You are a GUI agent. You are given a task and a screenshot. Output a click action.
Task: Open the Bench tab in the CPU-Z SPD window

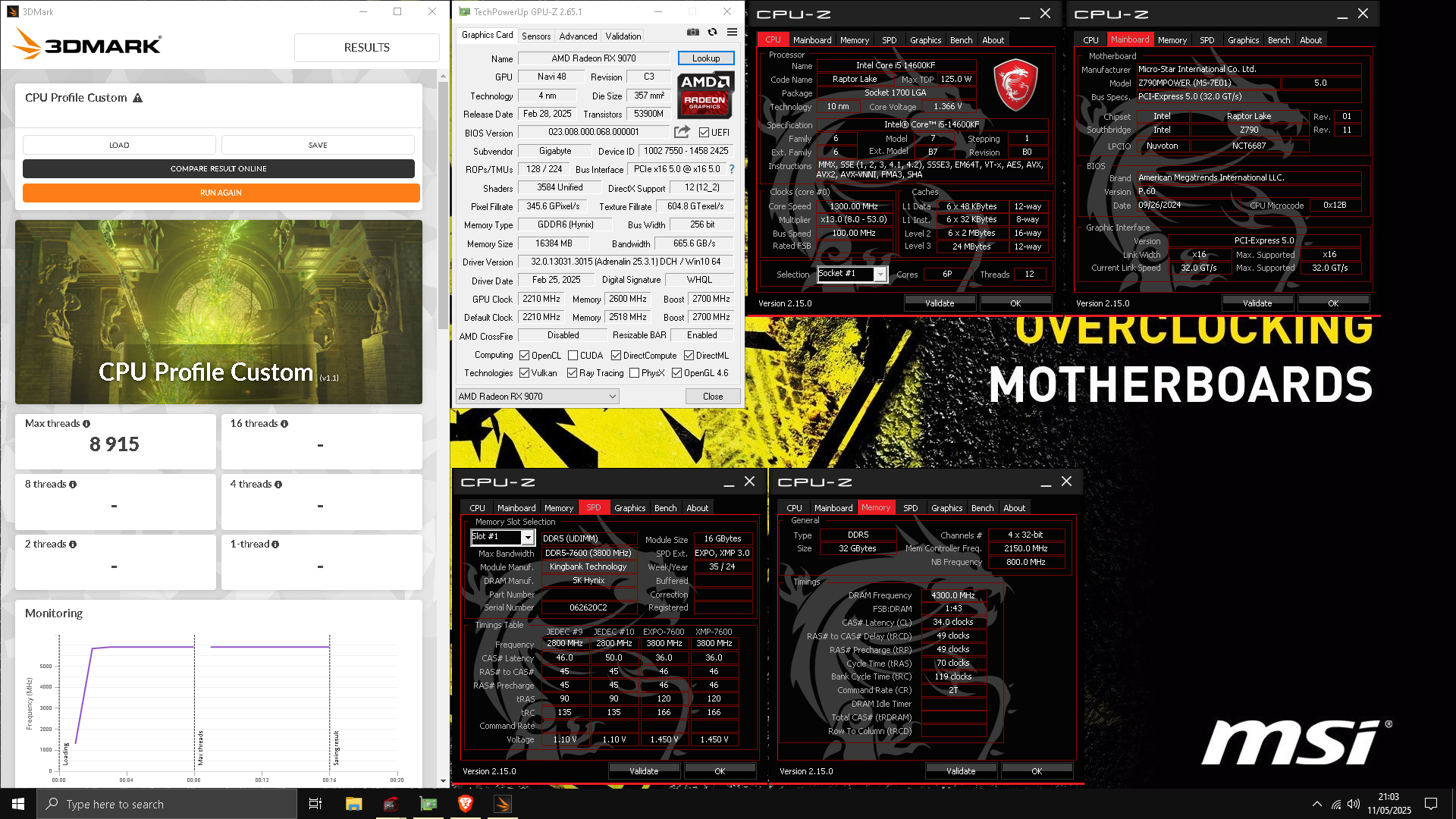[x=666, y=508]
